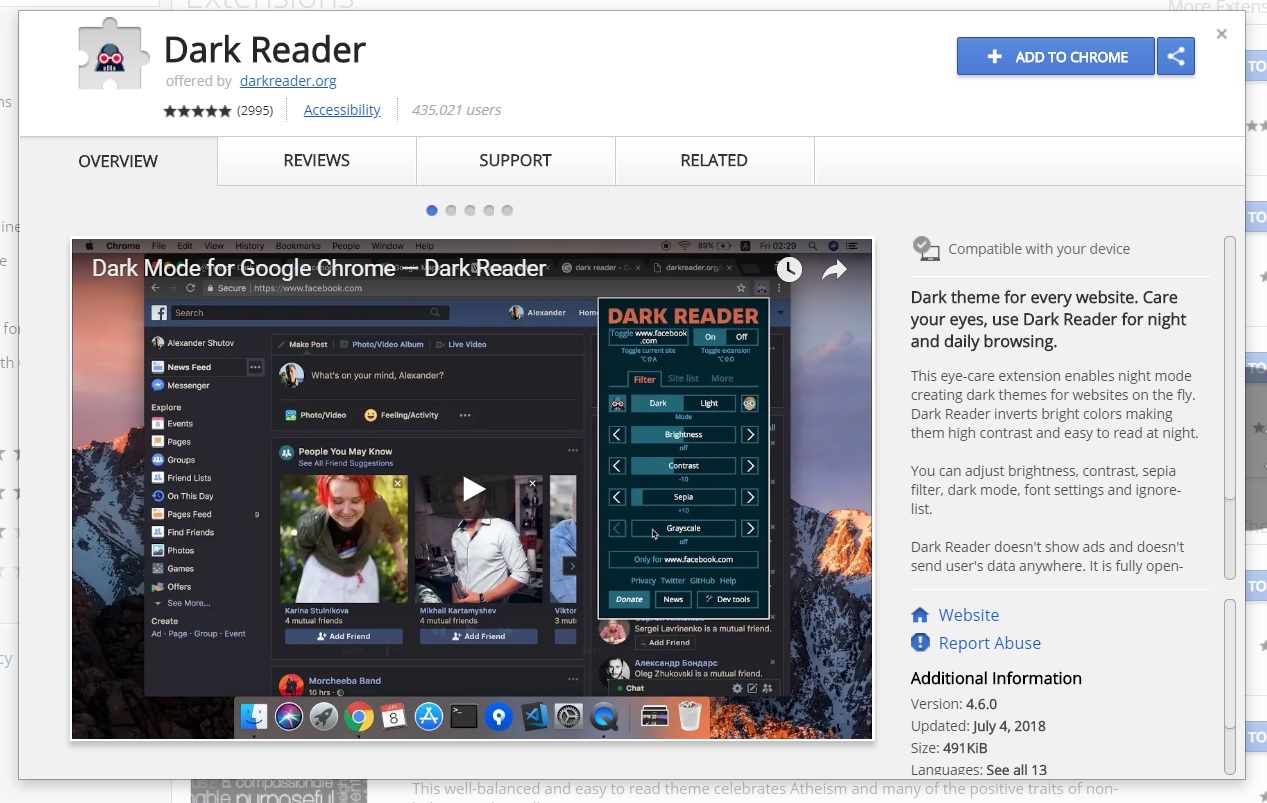Click Terminal icon in video dock

coord(464,716)
